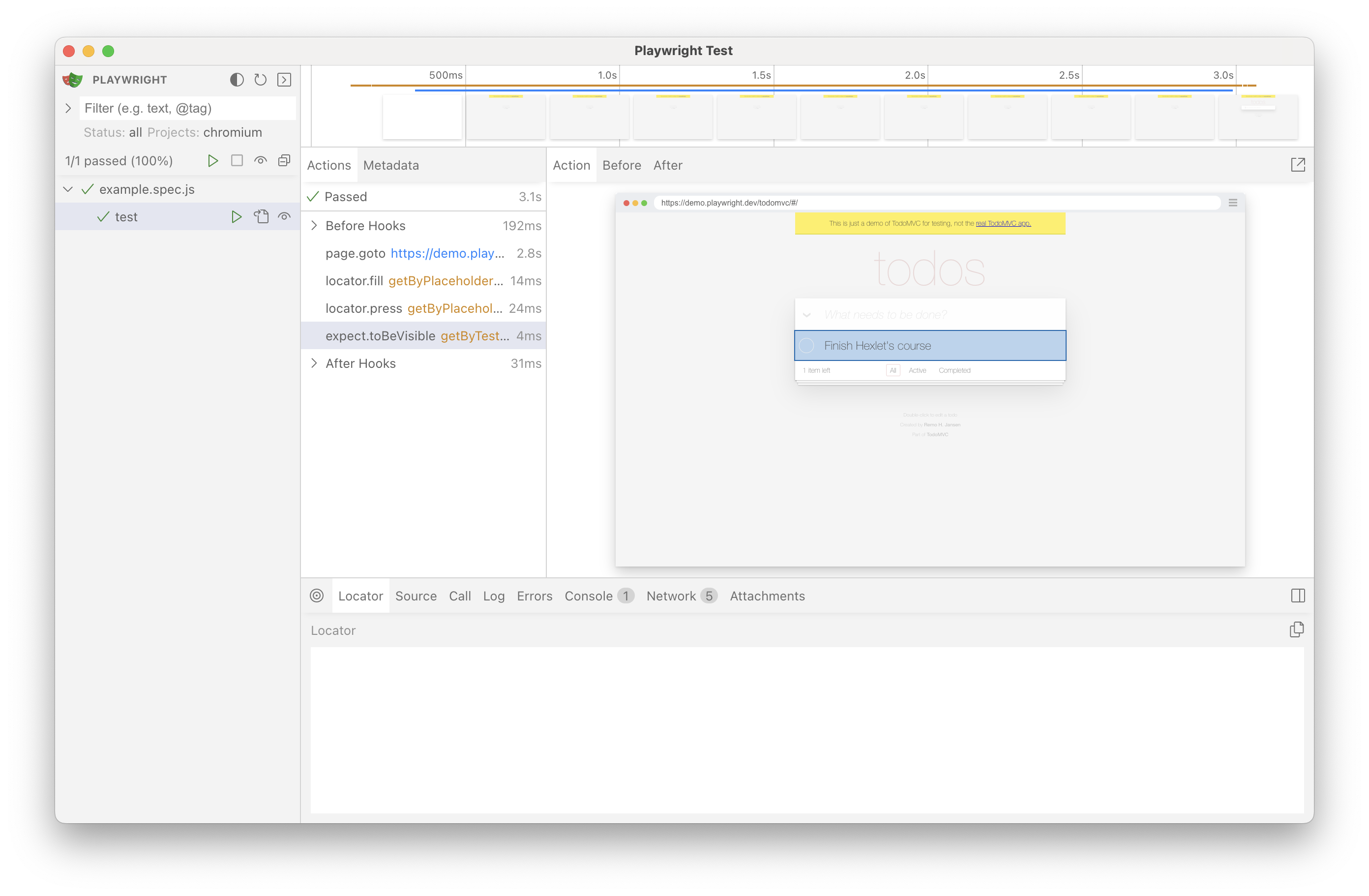The width and height of the screenshot is (1369, 896).
Task: Collapse all tests icon in toolbar
Action: click(284, 161)
